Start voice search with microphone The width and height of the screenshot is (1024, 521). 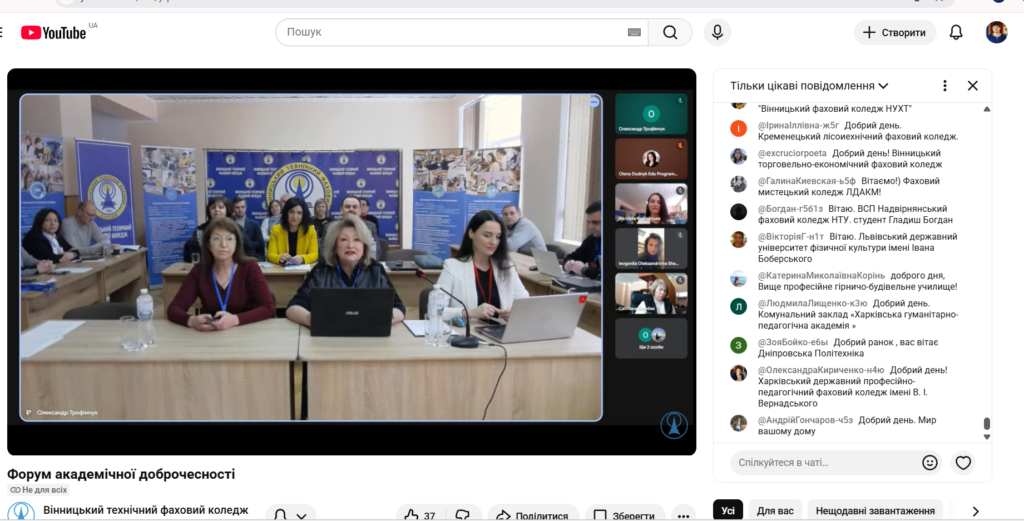[716, 32]
